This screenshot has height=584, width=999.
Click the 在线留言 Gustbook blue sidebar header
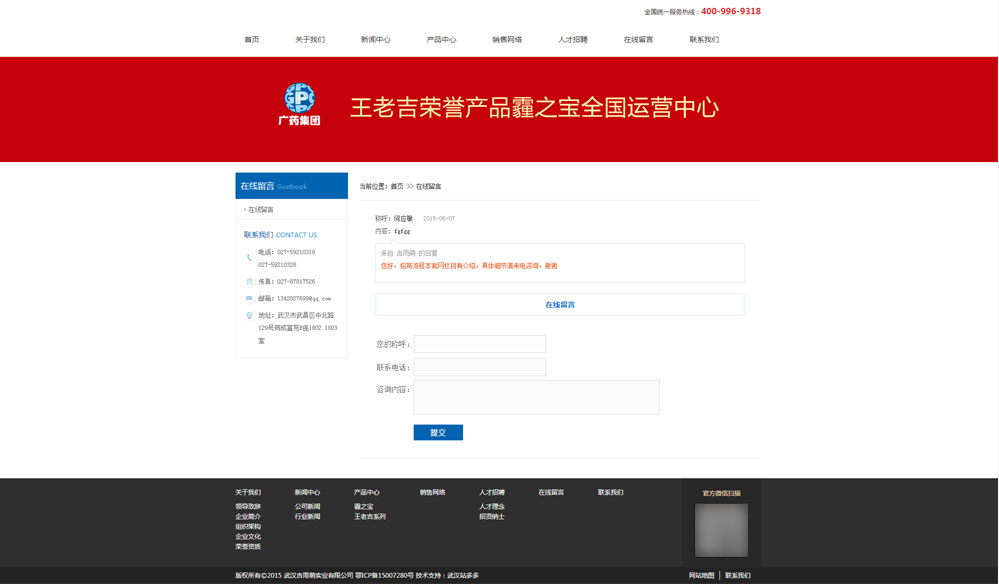tap(292, 186)
